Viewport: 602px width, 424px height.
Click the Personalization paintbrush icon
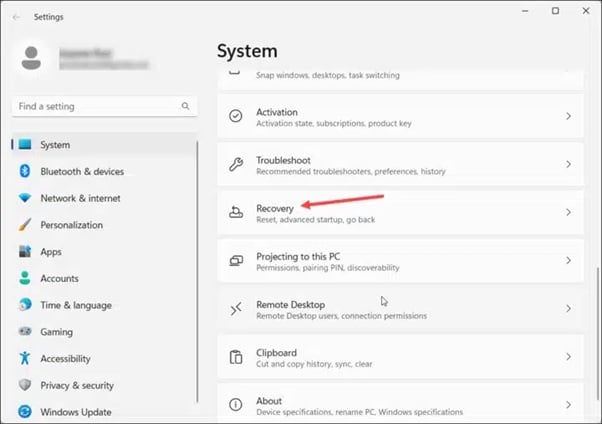click(x=25, y=225)
